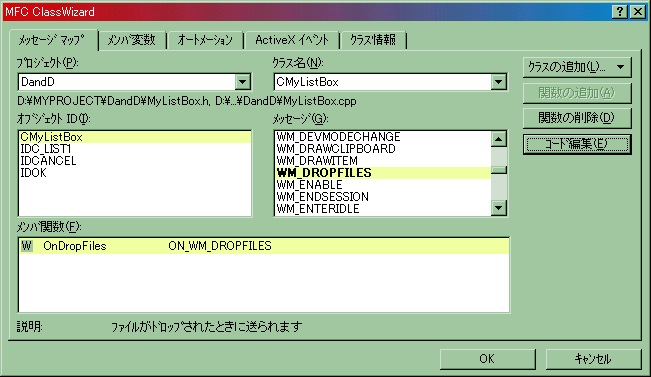Viewport: 651px width, 377px height.
Task: Select IDOK in object ID list
Action: [135, 173]
